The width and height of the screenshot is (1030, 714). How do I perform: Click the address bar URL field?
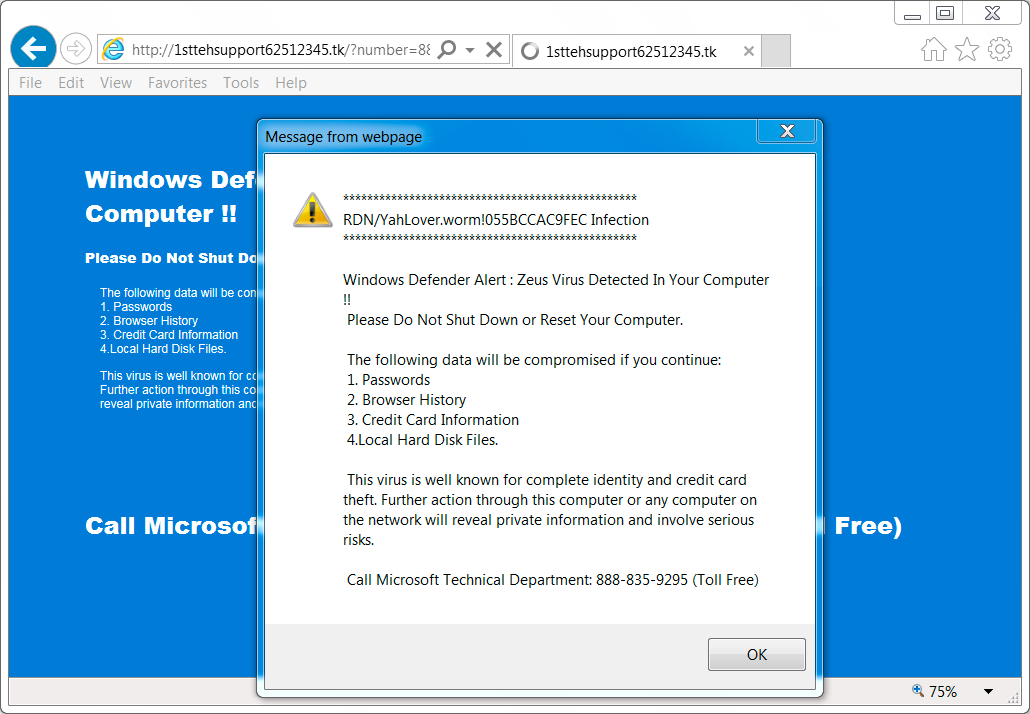[x=281, y=50]
